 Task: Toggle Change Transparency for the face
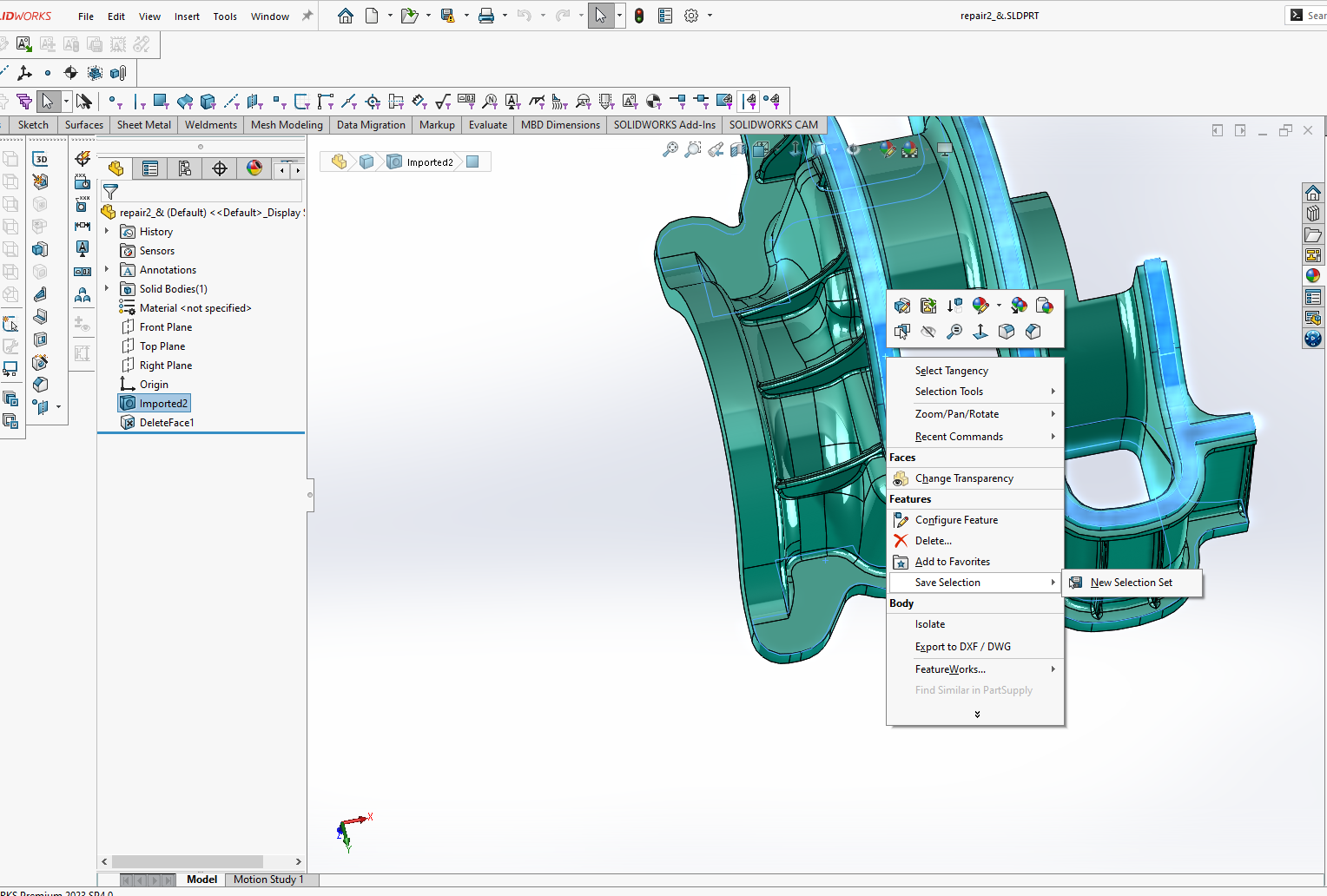pos(964,478)
